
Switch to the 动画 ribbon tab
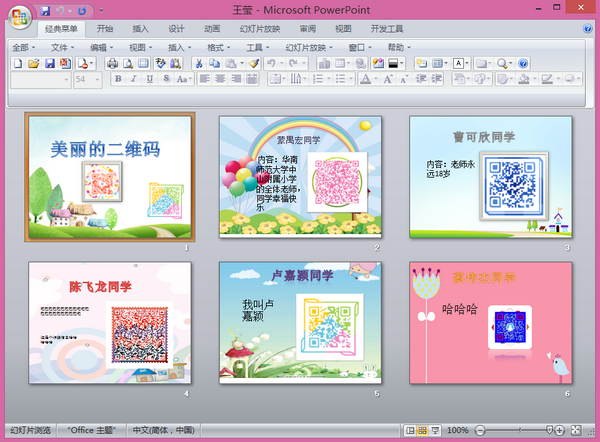pos(212,29)
